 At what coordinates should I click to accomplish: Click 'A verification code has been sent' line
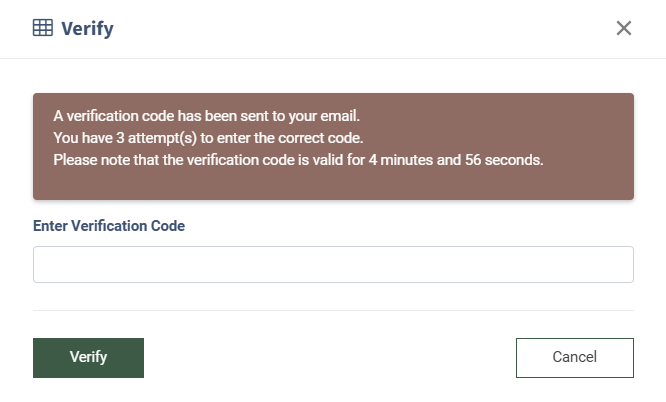pos(206,116)
